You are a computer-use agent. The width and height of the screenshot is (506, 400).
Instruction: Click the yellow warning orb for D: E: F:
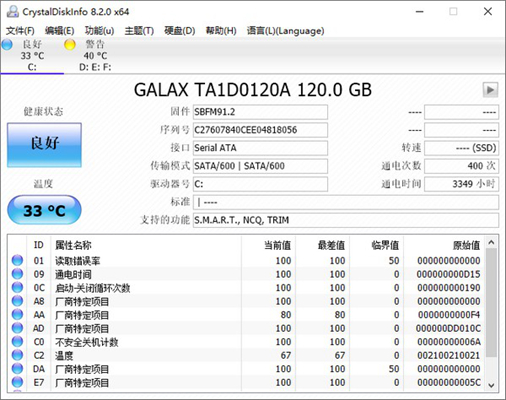click(x=70, y=44)
